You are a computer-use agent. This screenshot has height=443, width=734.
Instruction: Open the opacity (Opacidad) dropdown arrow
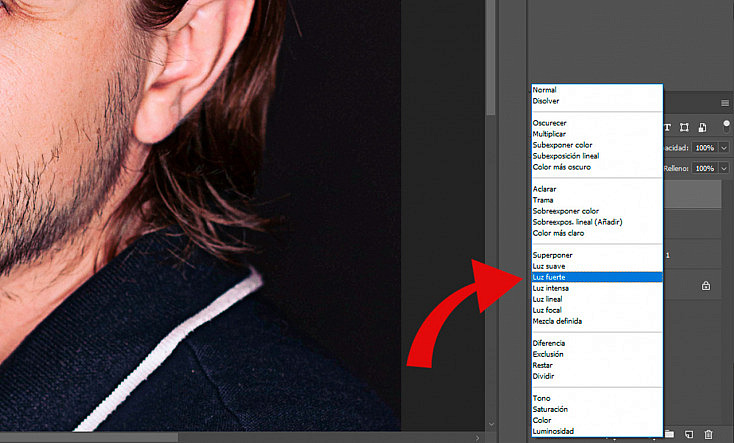click(724, 148)
